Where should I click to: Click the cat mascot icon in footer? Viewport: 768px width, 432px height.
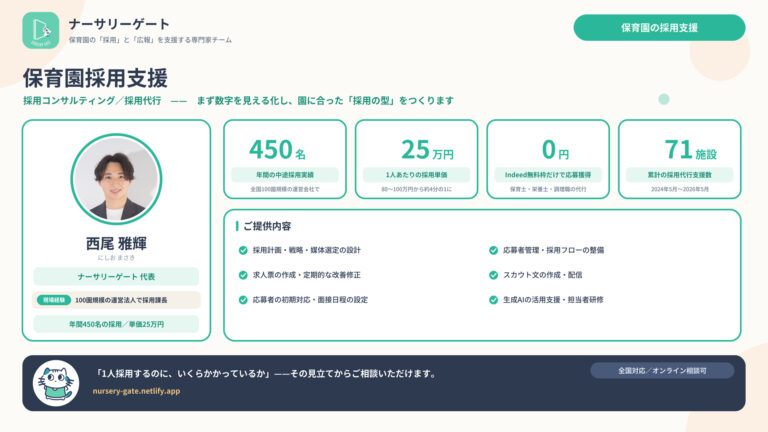click(56, 383)
